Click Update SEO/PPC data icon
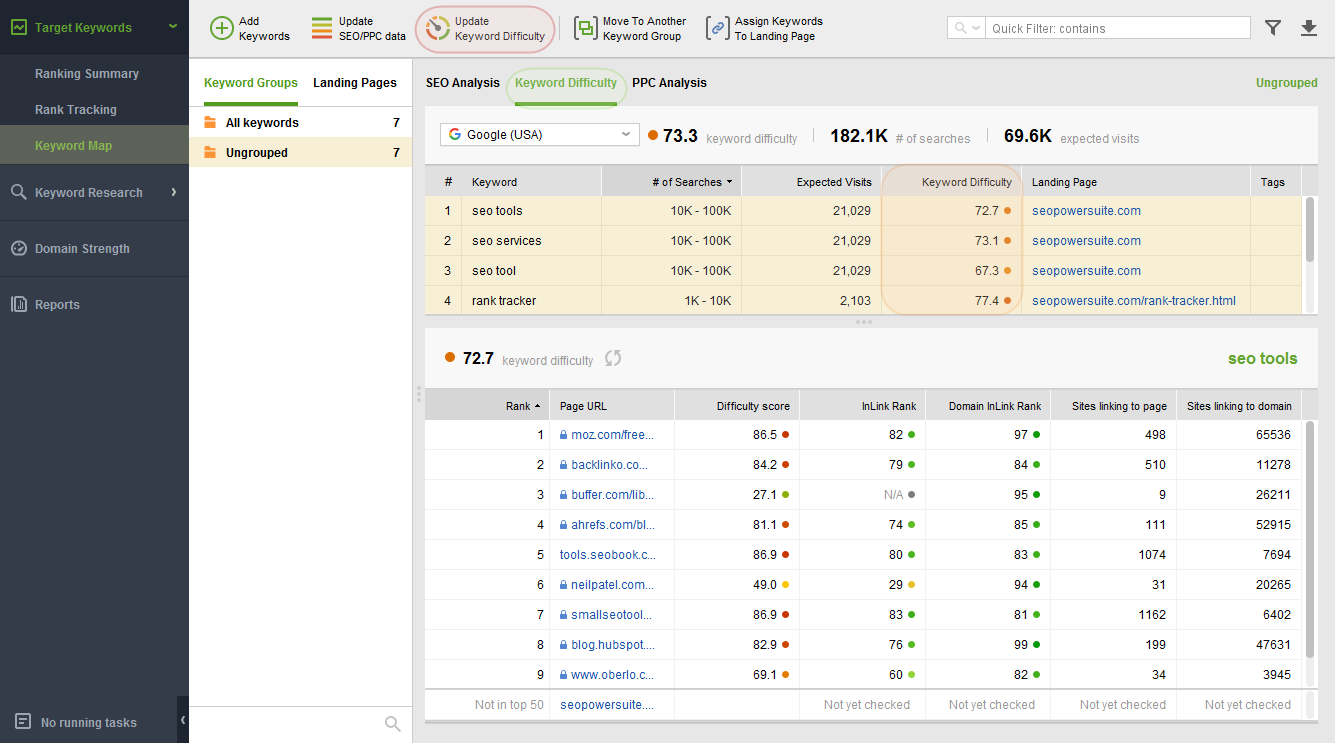 (322, 28)
